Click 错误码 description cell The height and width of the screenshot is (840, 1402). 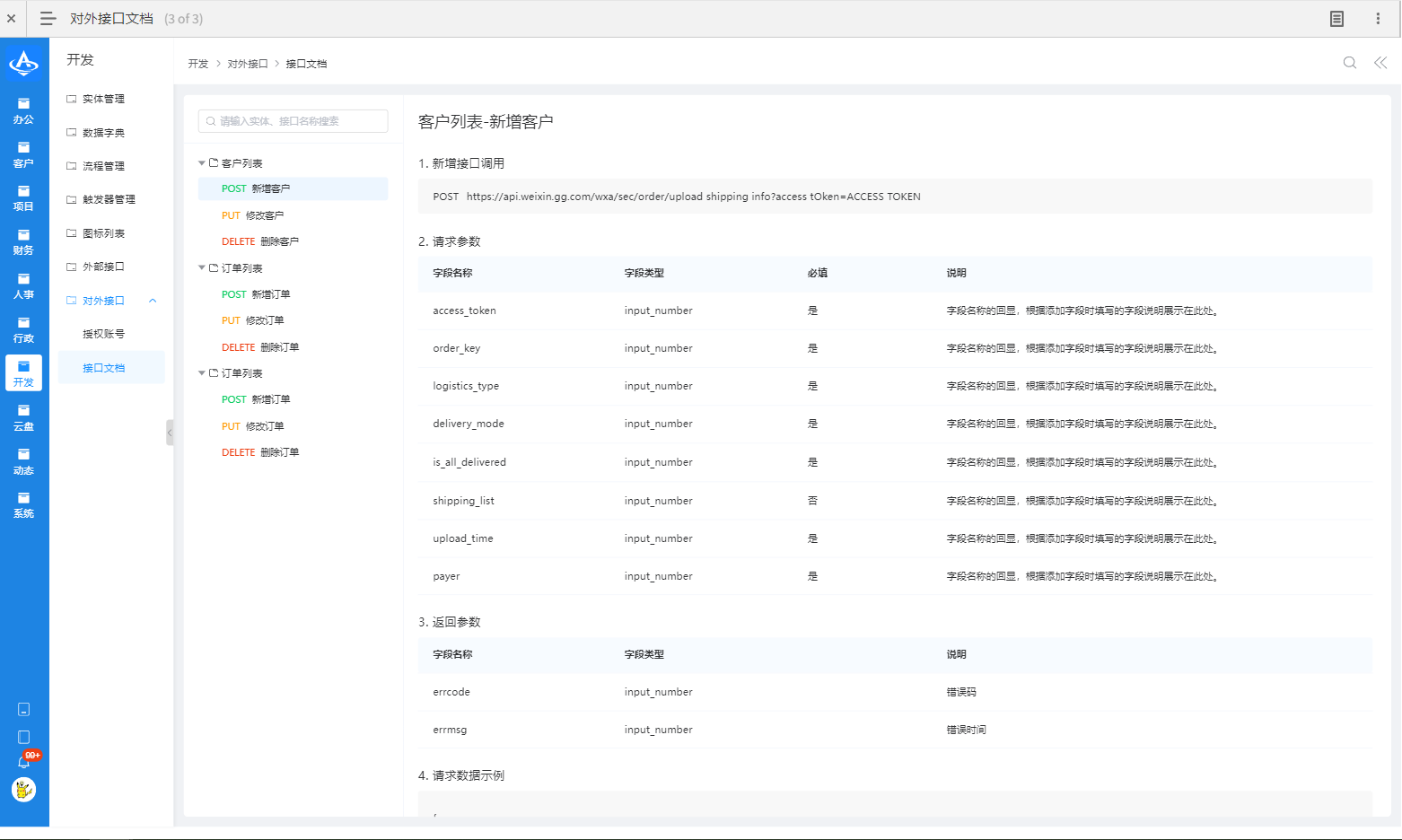[961, 692]
